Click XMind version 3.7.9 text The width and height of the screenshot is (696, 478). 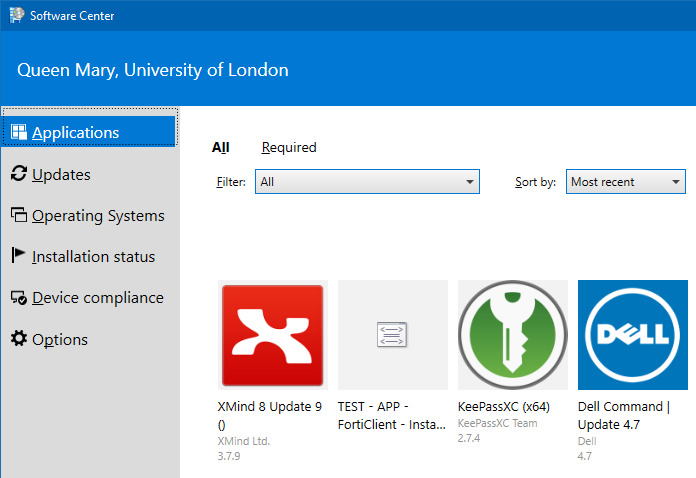point(229,456)
